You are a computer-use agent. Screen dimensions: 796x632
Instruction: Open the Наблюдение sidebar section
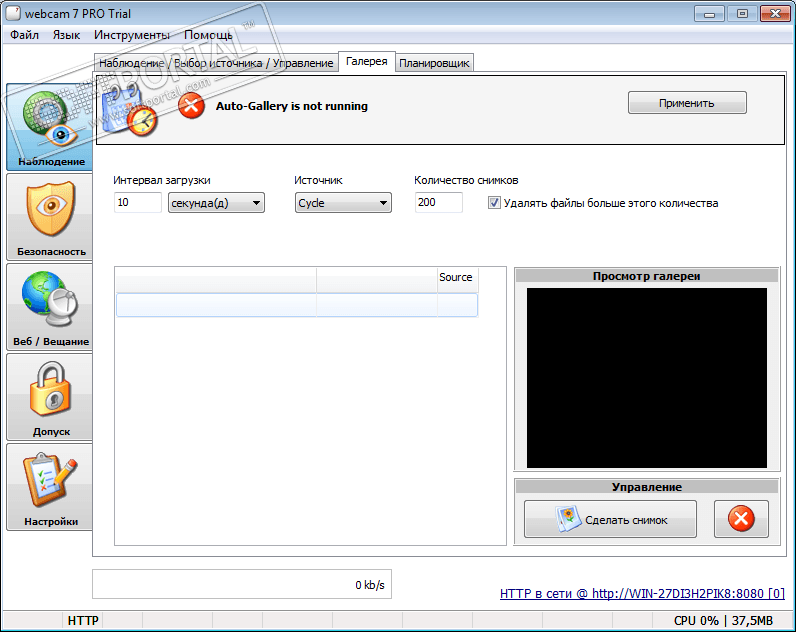(49, 127)
